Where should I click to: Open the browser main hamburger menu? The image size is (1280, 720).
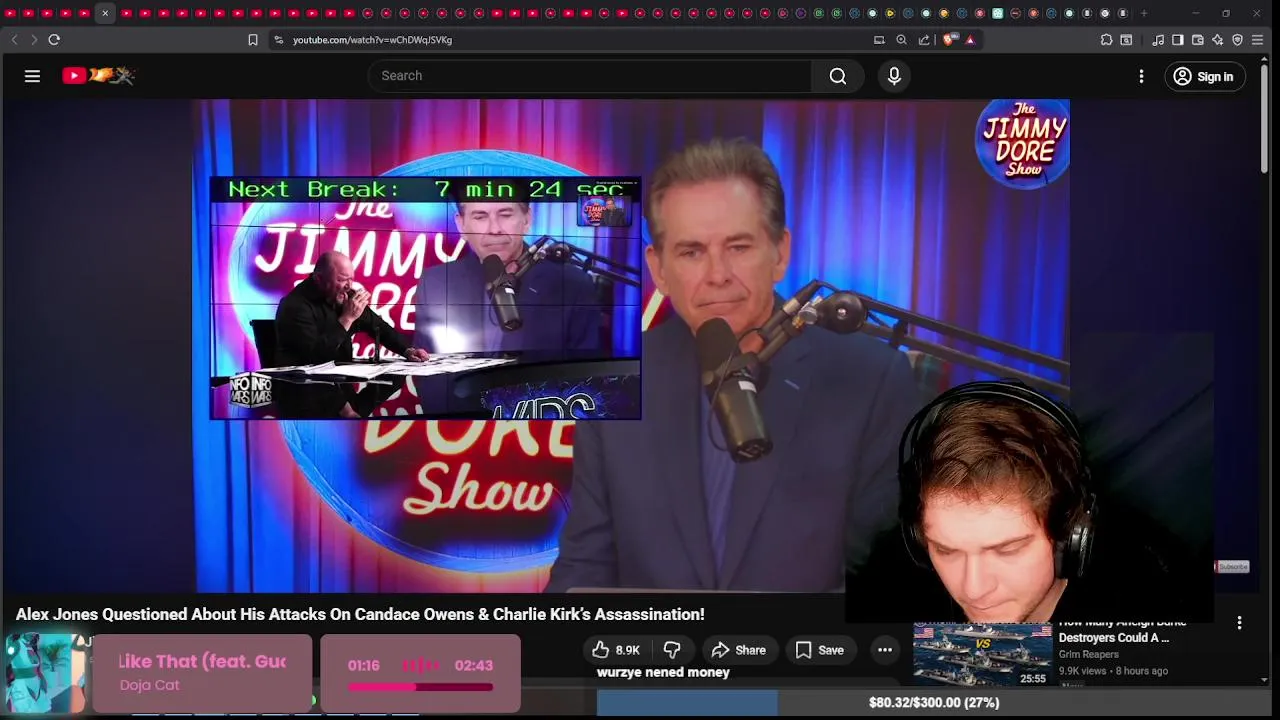[x=1258, y=40]
